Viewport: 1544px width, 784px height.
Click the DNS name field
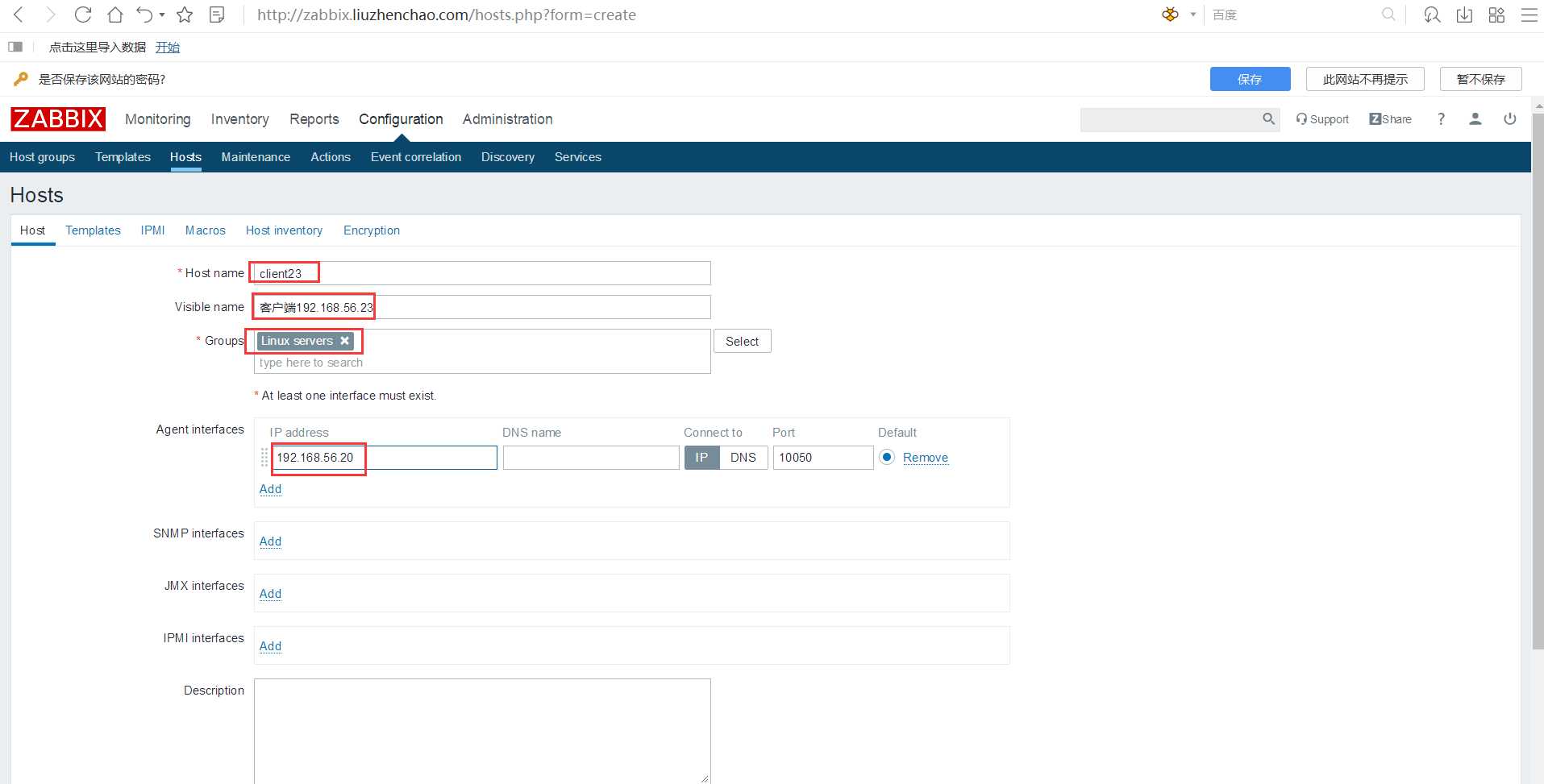[x=591, y=458]
